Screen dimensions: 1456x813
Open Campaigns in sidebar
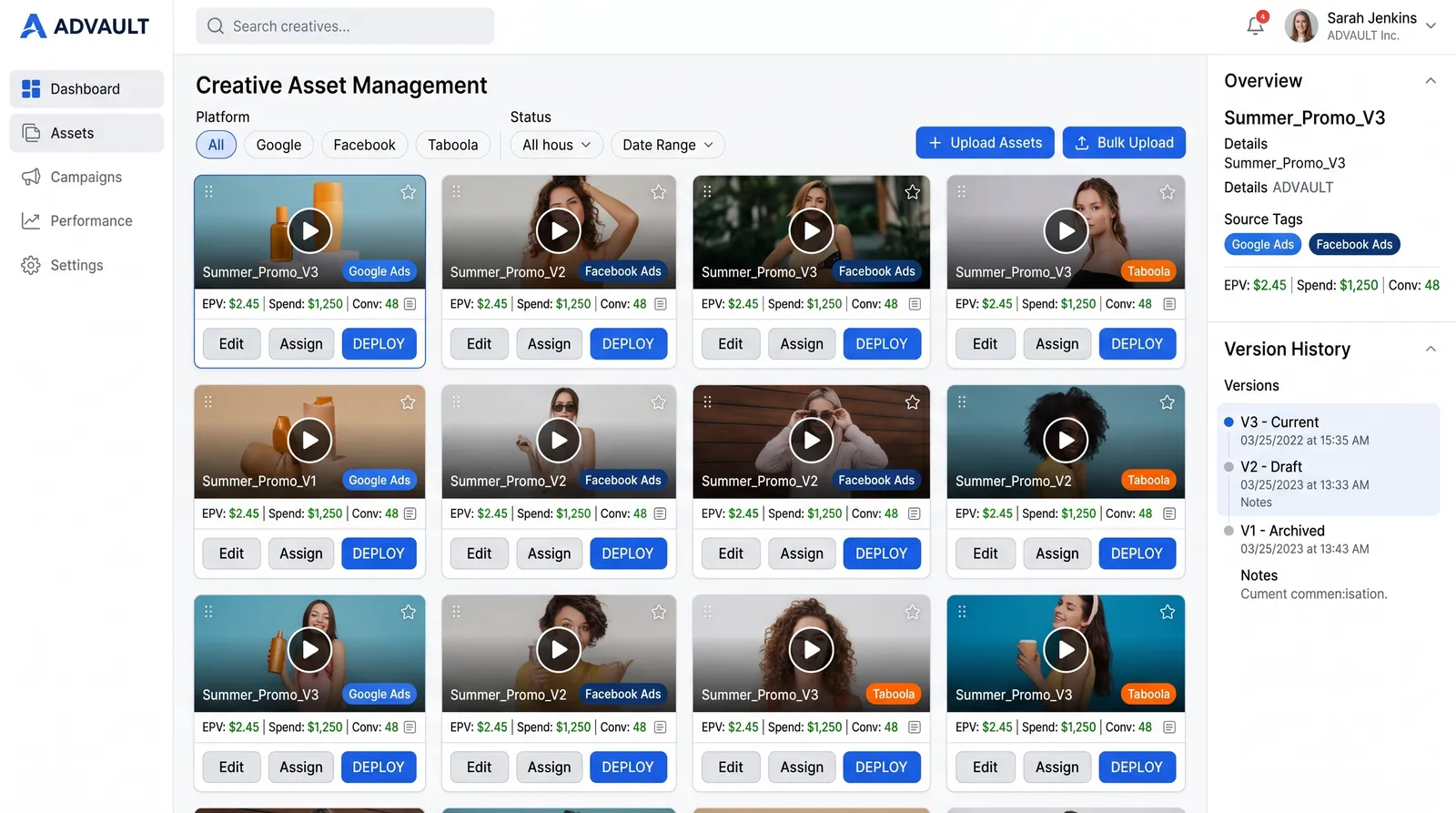(86, 177)
